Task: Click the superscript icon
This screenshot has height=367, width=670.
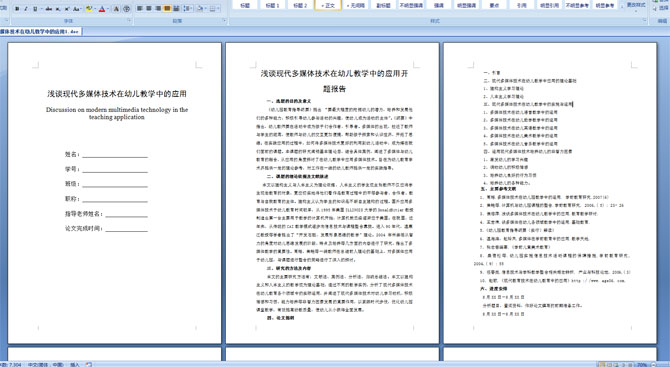Action: click(x=67, y=9)
